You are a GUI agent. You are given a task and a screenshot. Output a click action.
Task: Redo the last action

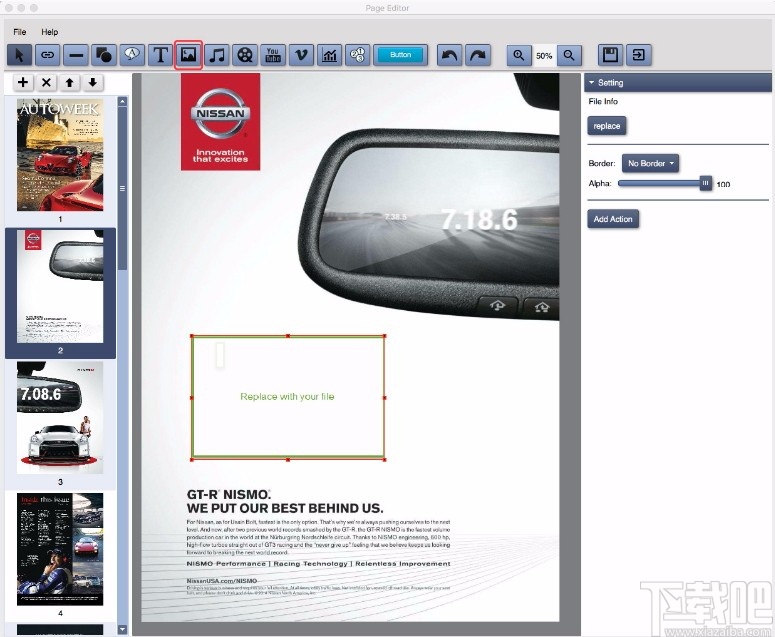coord(478,55)
